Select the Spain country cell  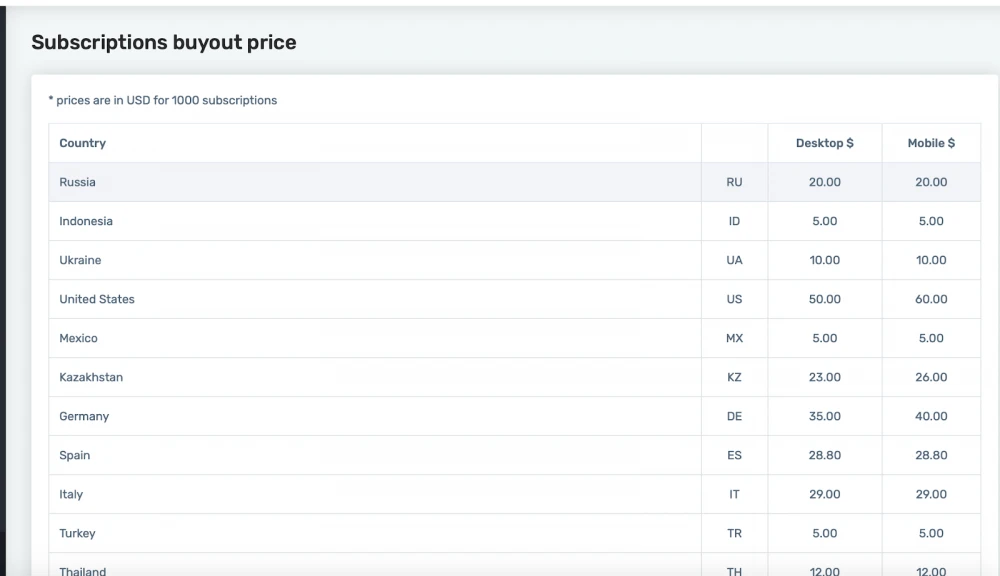click(375, 455)
